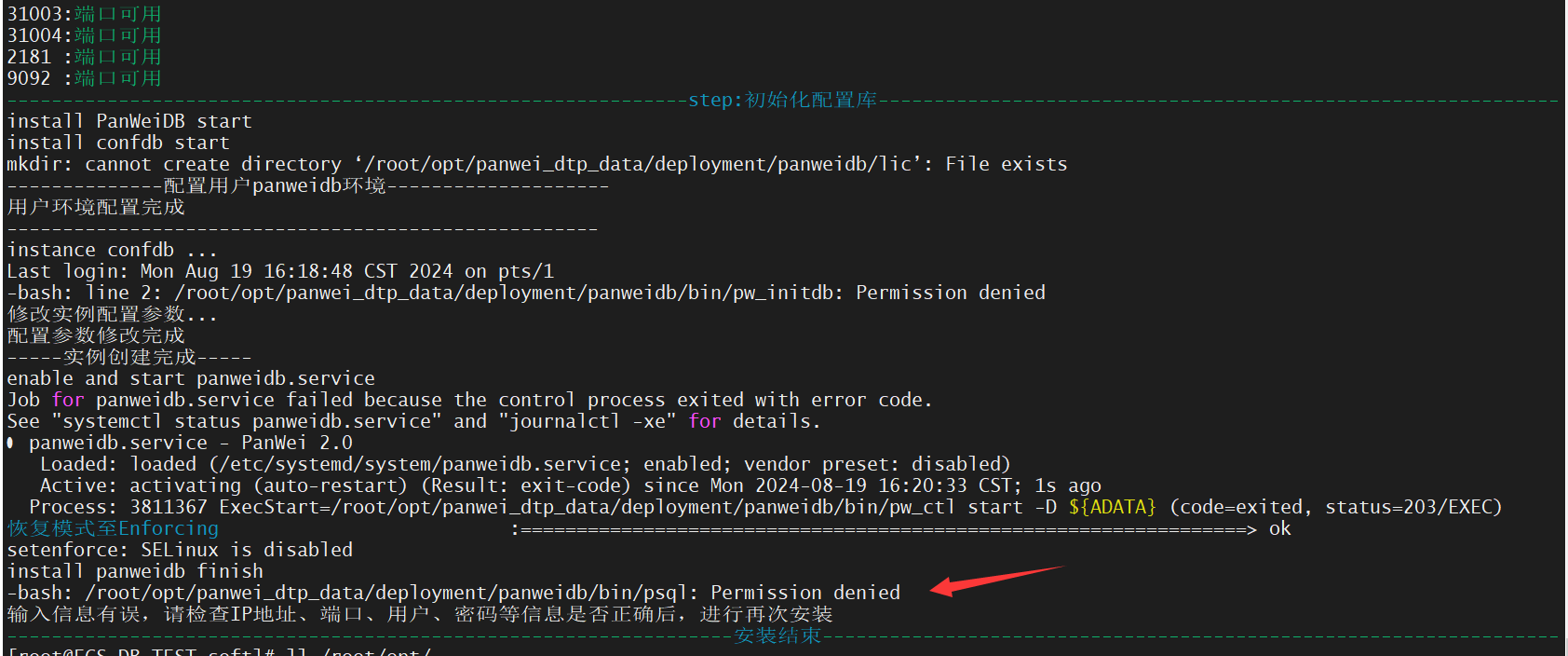Click the 'mkdir: cannot create directory' error line

tap(537, 164)
